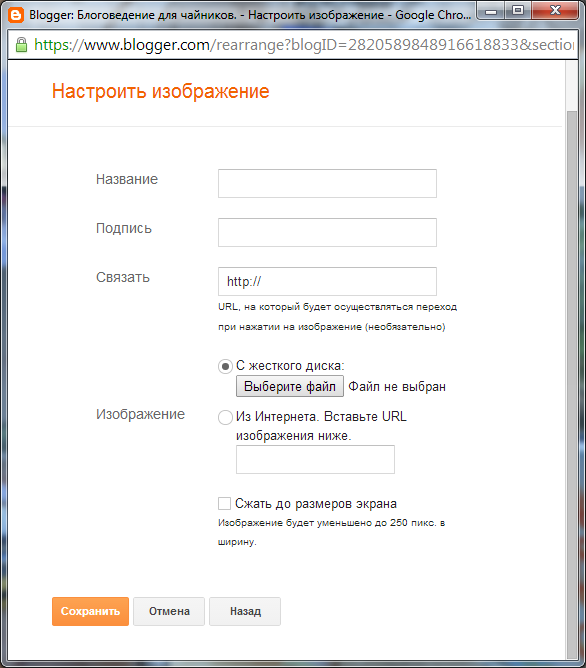Click the vertical scrollbar thumb
586x668 pixels.
pyautogui.click(x=572, y=383)
